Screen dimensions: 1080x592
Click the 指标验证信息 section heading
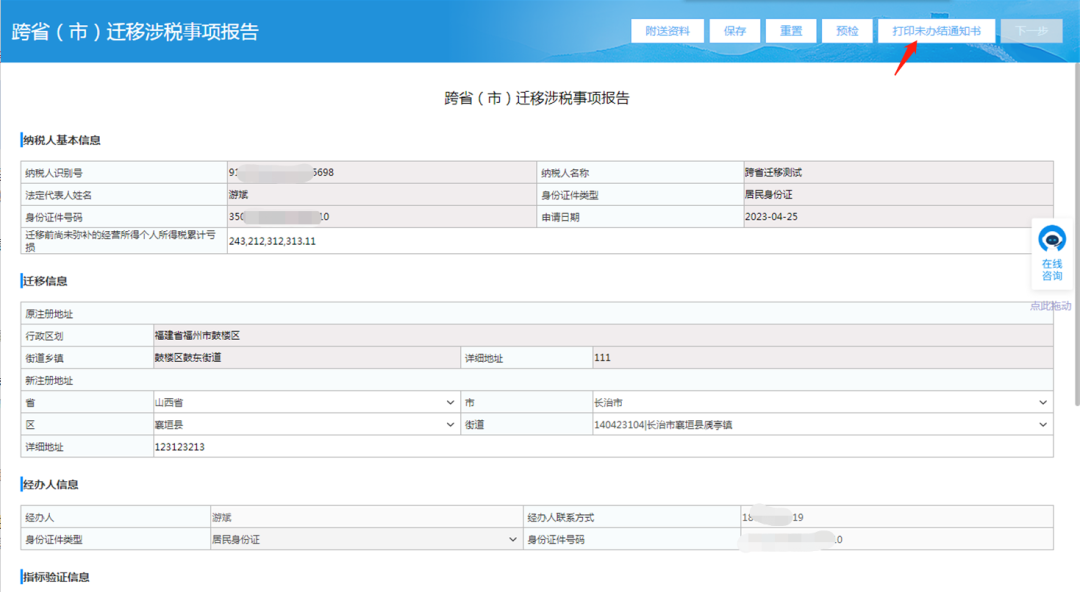(x=56, y=577)
